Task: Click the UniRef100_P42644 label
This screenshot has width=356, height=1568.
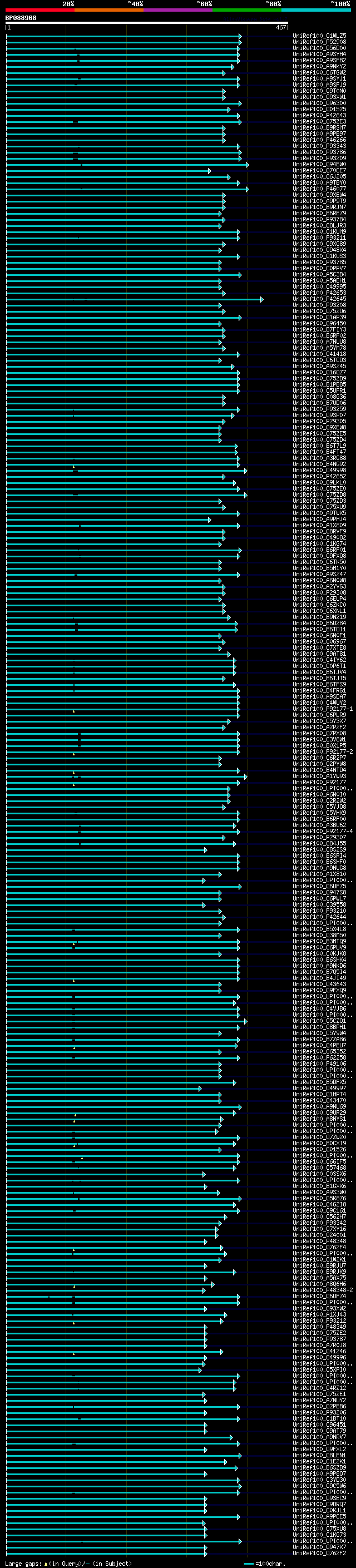Action: tap(319, 917)
